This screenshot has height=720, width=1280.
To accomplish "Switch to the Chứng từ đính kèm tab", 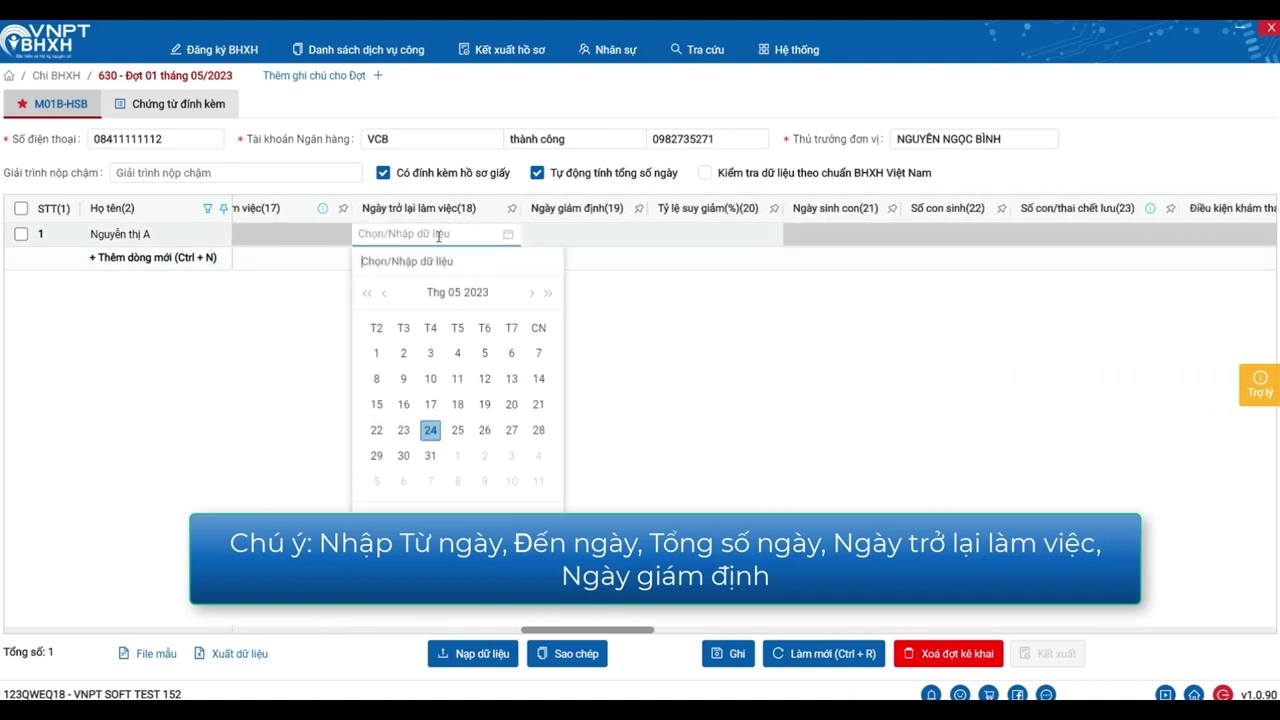I will click(170, 104).
